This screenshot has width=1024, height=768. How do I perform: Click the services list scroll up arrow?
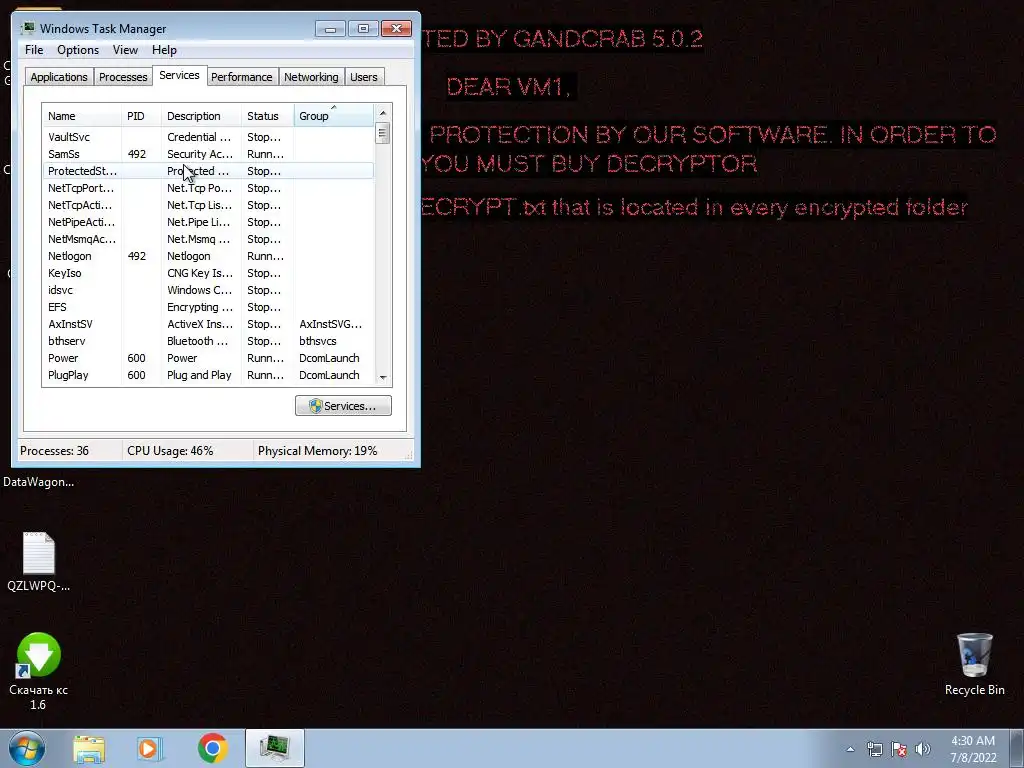click(x=383, y=113)
